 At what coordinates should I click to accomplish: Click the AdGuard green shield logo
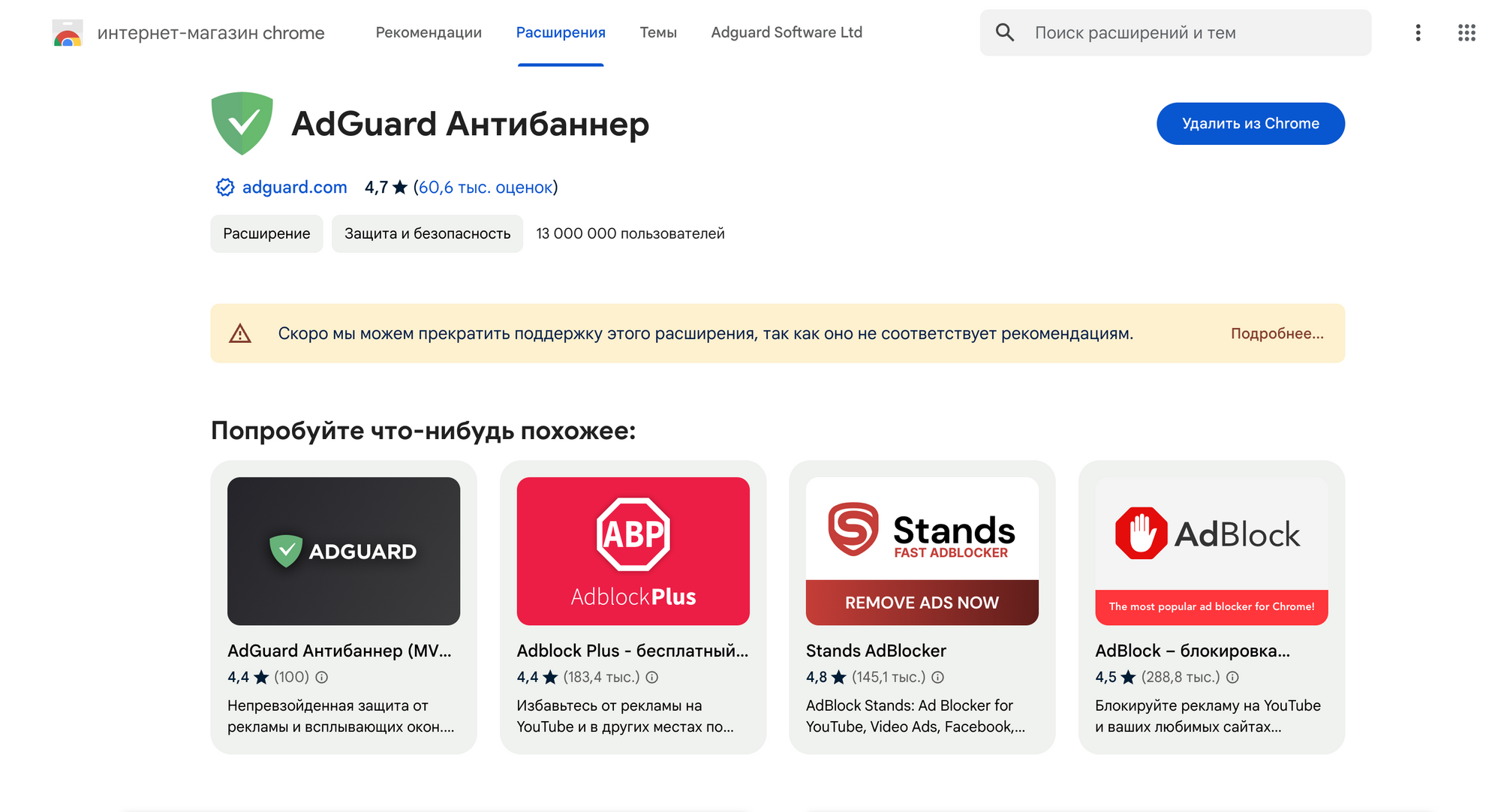coord(242,124)
